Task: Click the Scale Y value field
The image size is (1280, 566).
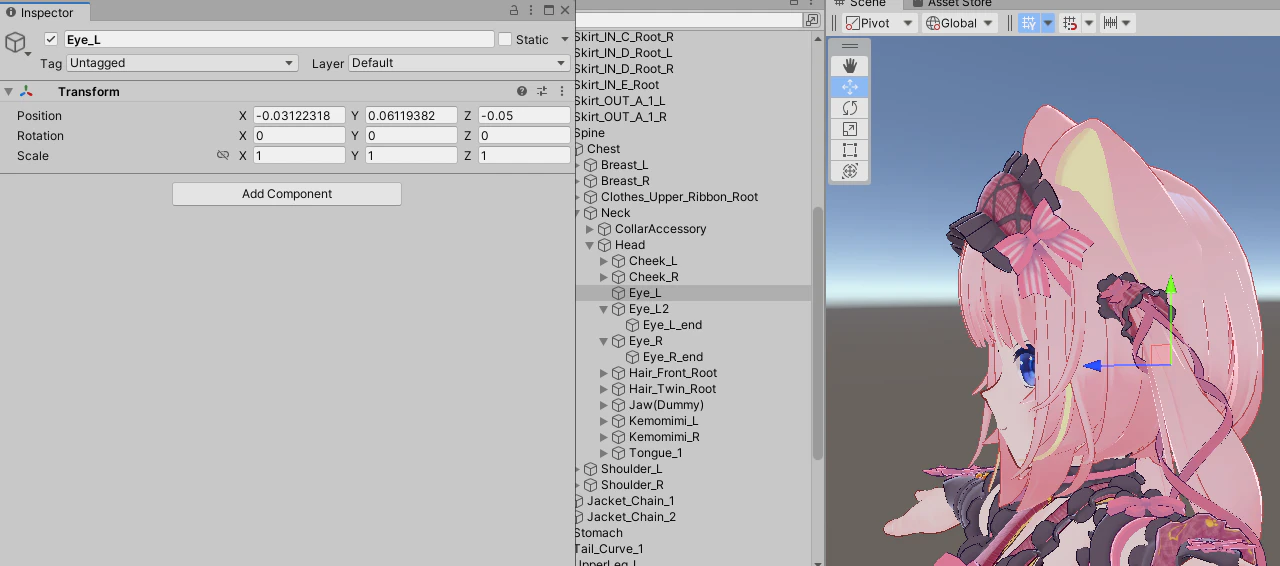Action: coord(411,156)
